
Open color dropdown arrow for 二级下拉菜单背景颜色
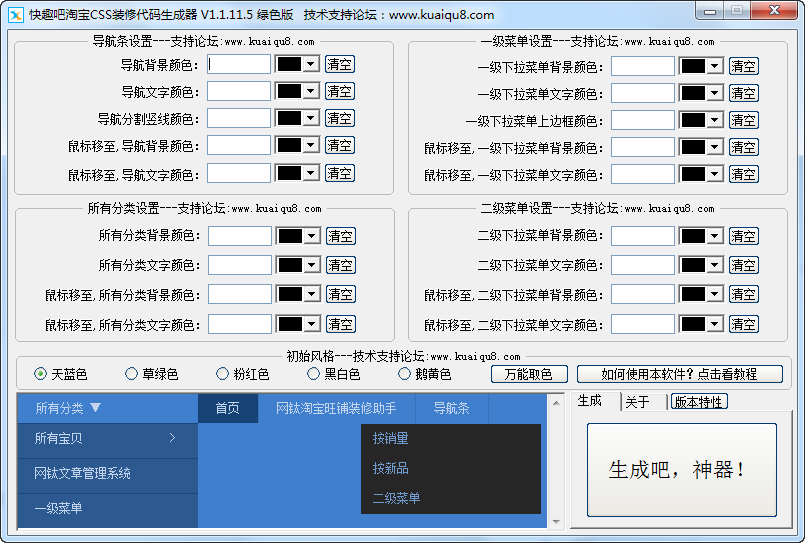[715, 236]
